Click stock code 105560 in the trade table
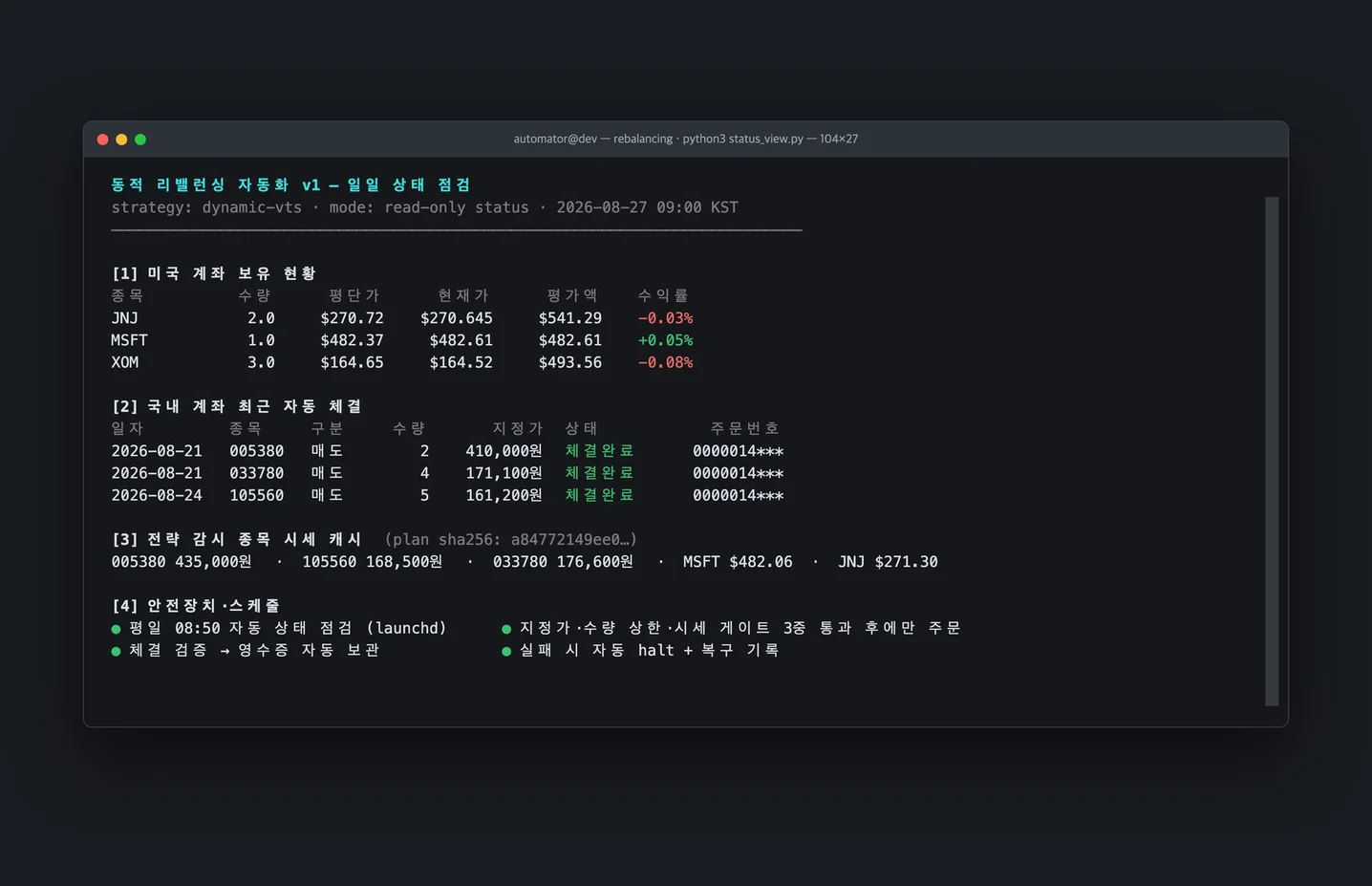Image resolution: width=1372 pixels, height=886 pixels. point(256,495)
